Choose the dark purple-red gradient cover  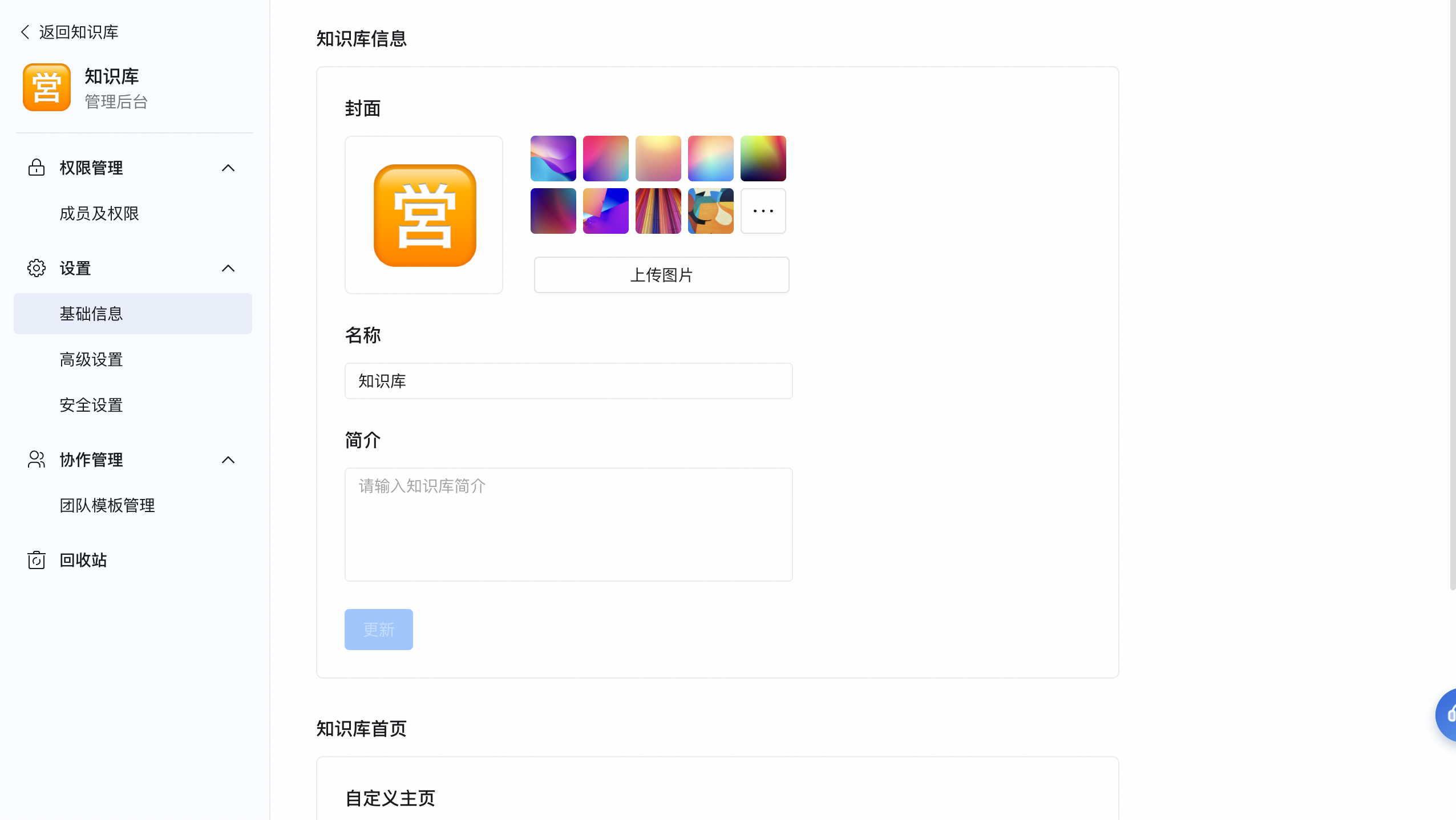point(553,211)
